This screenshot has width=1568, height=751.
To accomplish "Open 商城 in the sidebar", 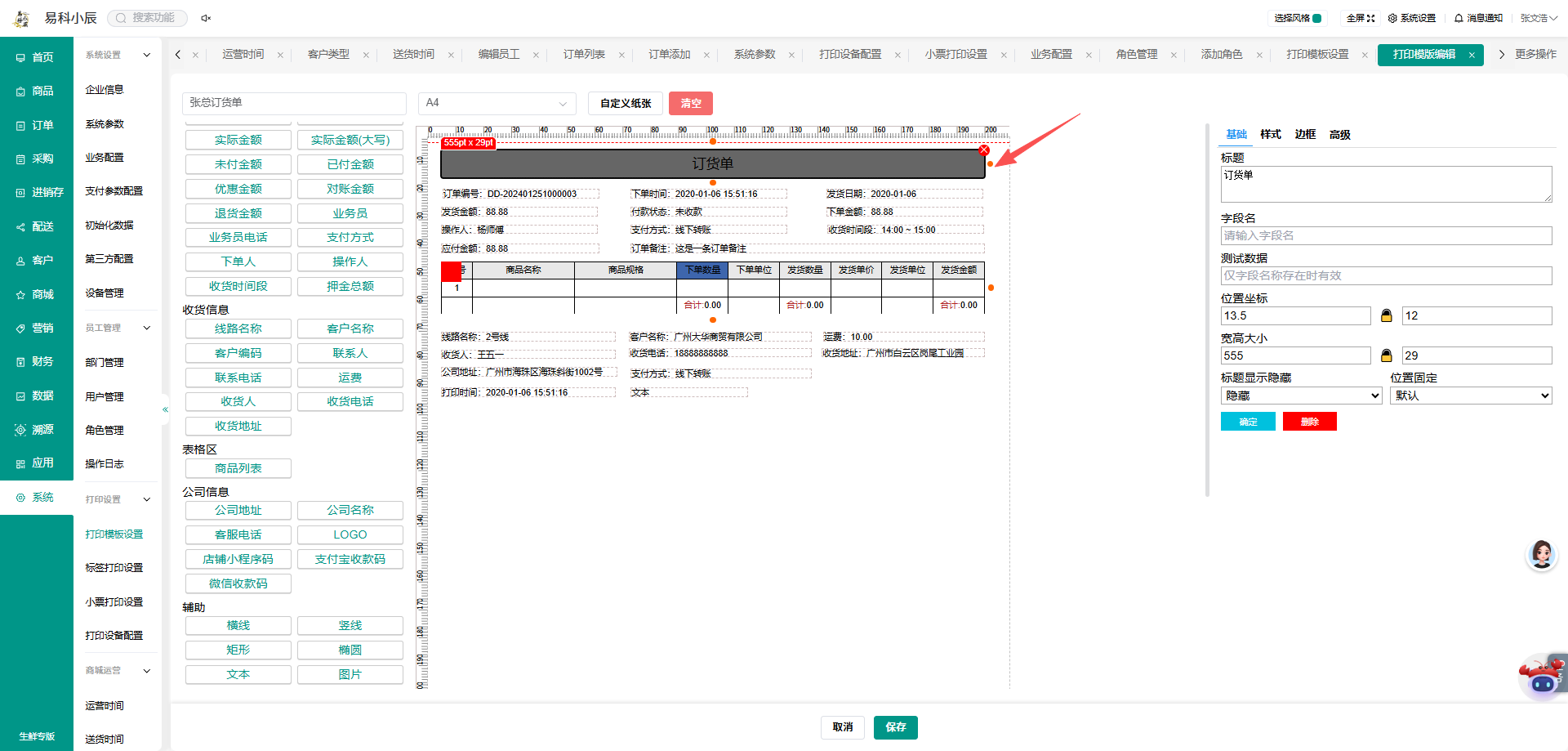I will click(x=35, y=294).
